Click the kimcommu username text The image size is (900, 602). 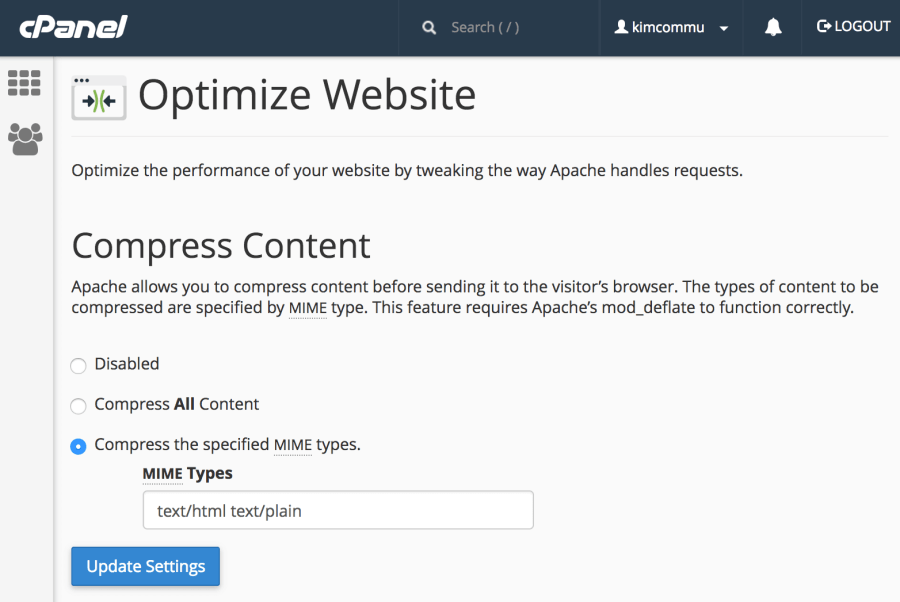[668, 28]
